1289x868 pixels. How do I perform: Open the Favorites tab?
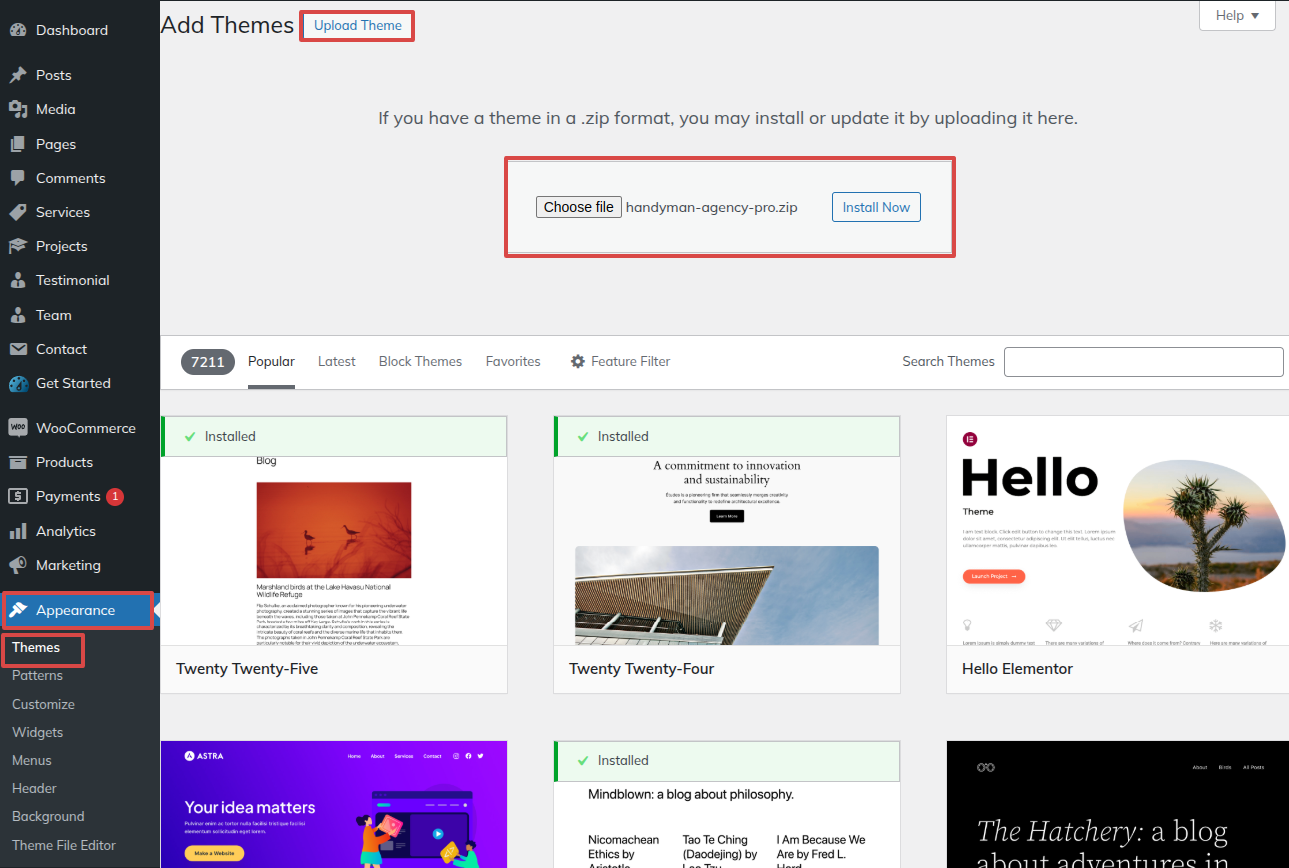pos(513,361)
